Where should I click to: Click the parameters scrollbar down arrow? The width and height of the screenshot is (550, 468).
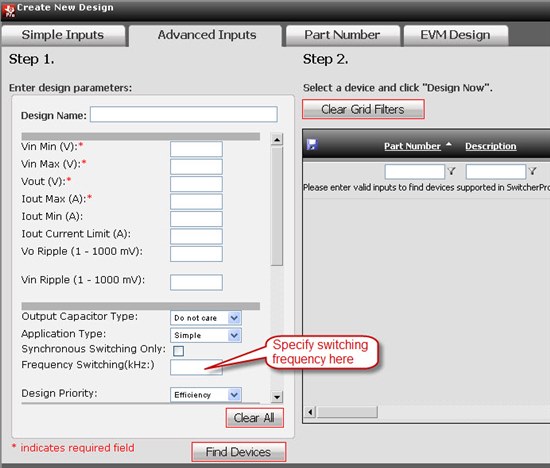tap(277, 397)
